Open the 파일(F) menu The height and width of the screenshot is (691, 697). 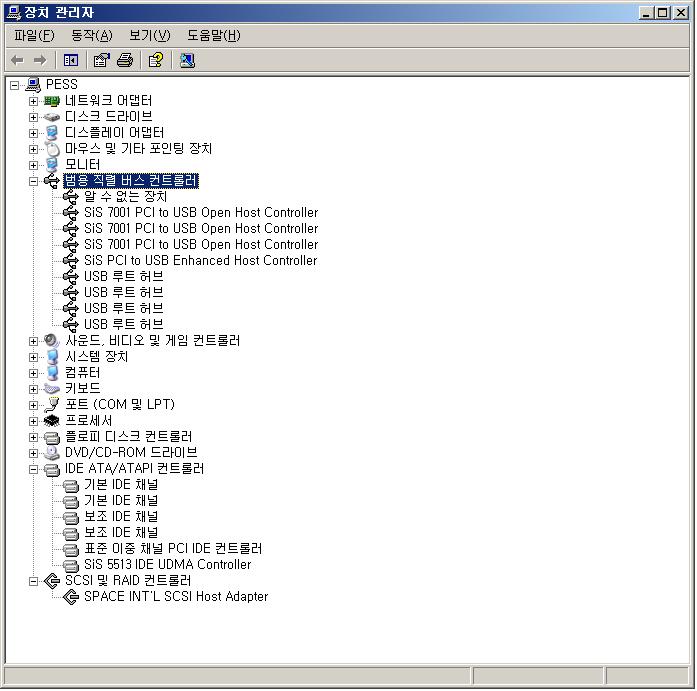[x=34, y=35]
